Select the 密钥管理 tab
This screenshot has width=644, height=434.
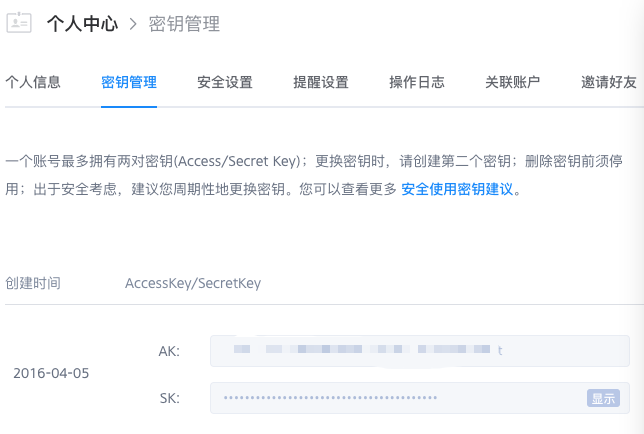pyautogui.click(x=129, y=82)
